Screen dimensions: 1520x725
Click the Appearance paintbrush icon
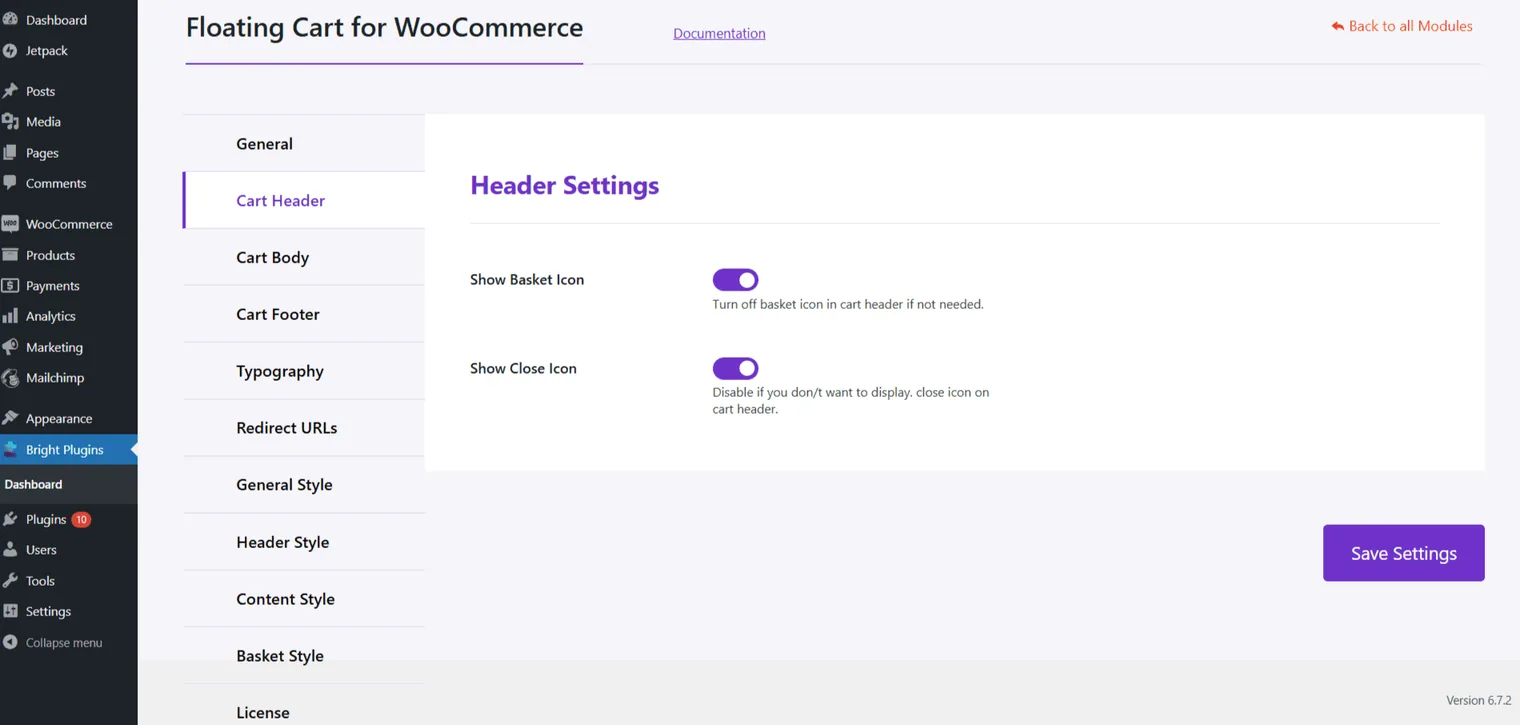point(10,418)
